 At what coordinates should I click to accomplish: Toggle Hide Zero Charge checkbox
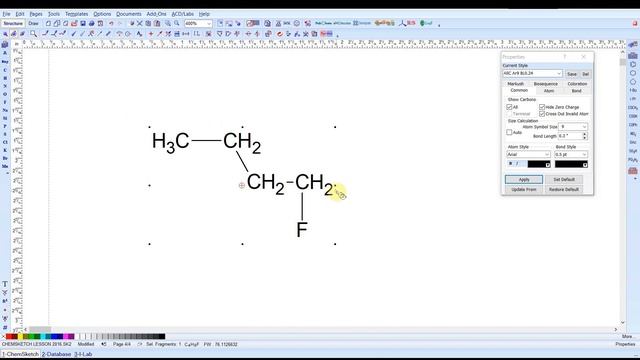click(542, 107)
